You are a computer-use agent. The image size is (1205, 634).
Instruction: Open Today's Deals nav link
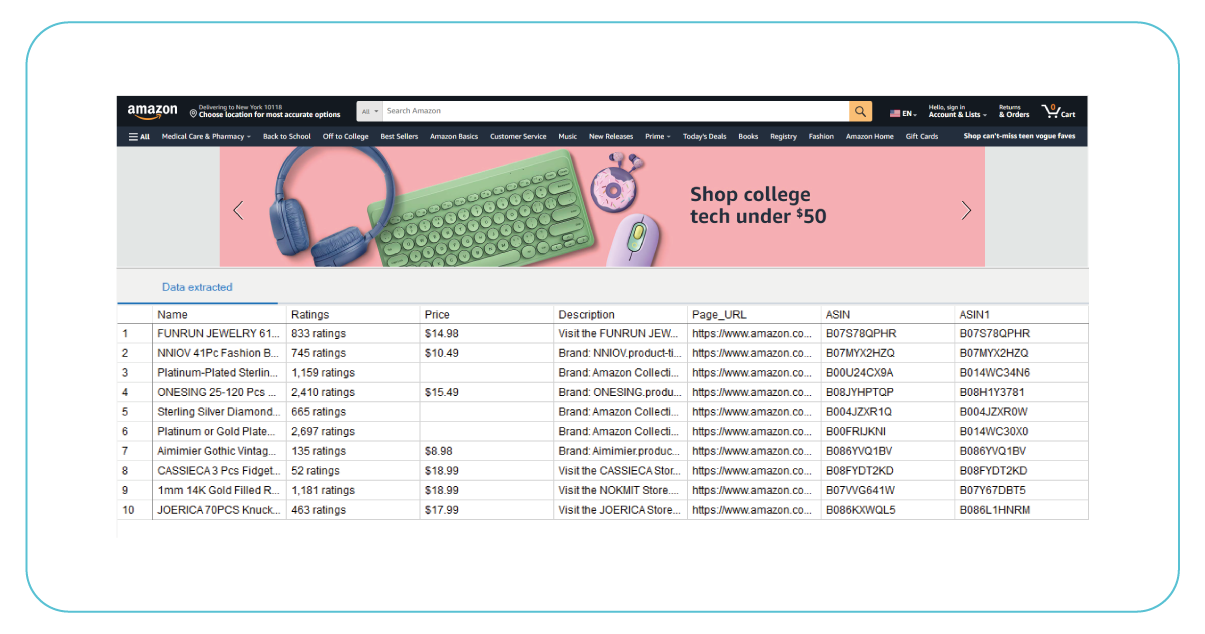[x=705, y=136]
